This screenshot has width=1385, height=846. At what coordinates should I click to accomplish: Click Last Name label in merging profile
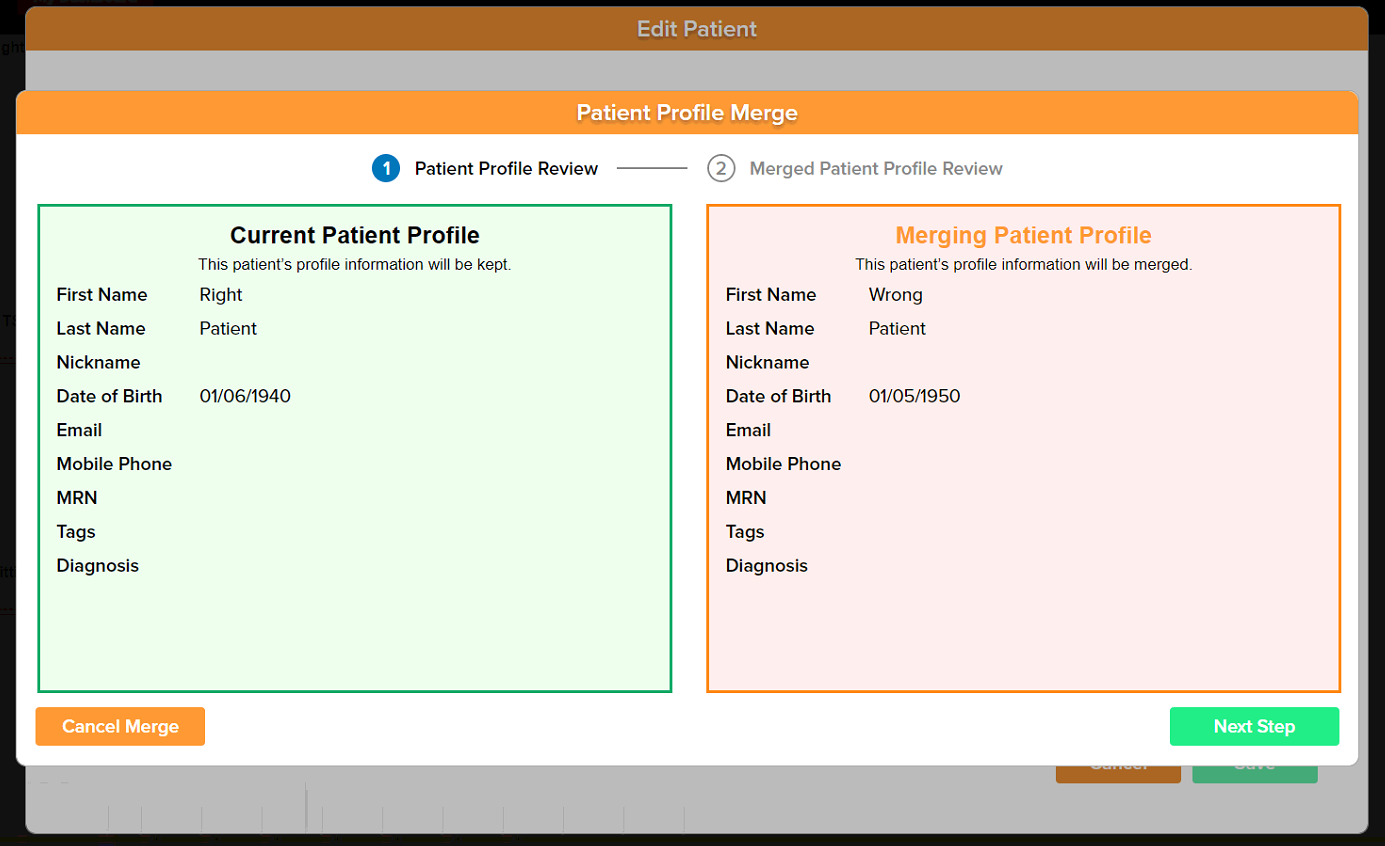770,329
